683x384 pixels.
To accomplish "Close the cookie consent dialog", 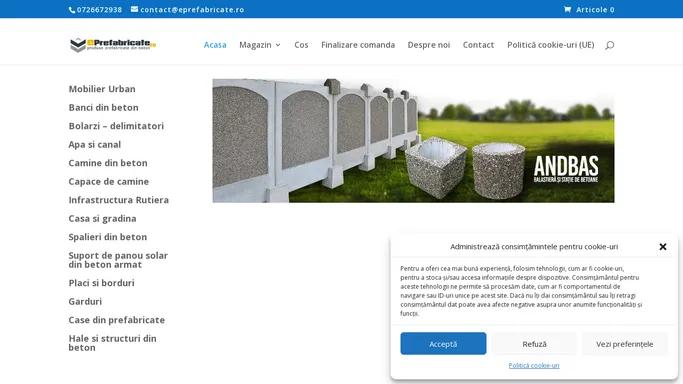I will [663, 247].
